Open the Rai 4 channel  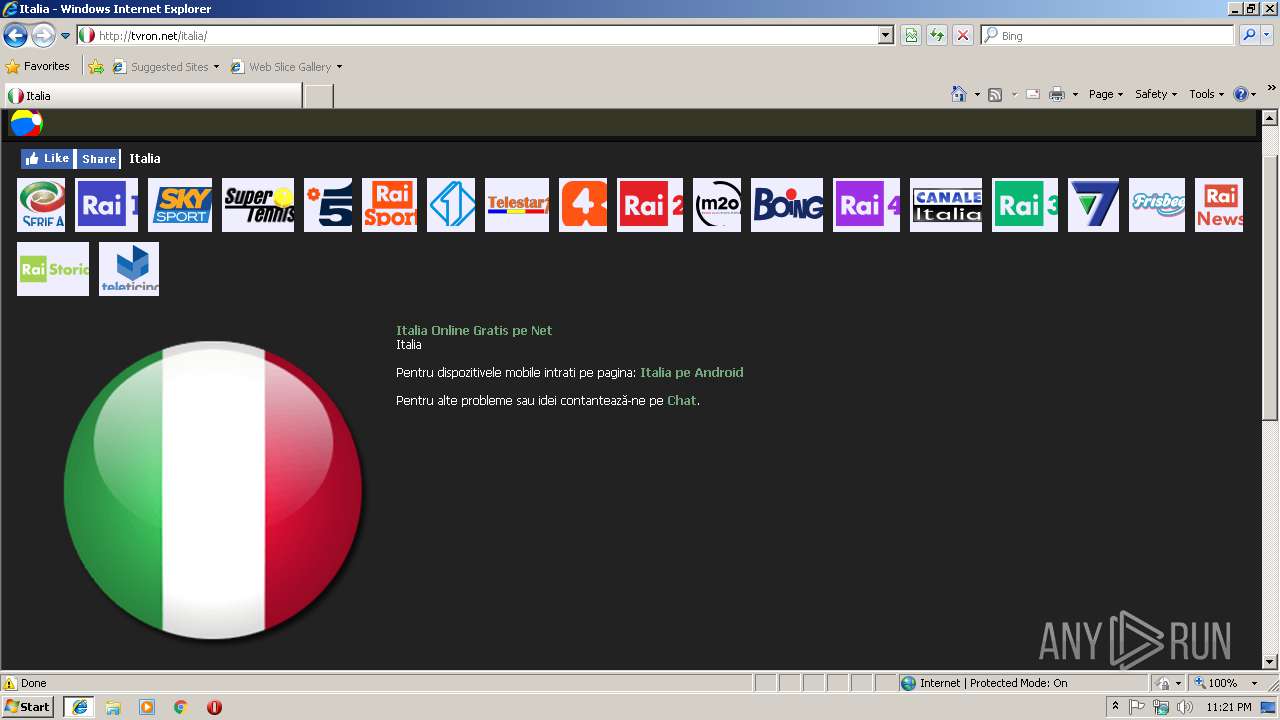coord(866,205)
